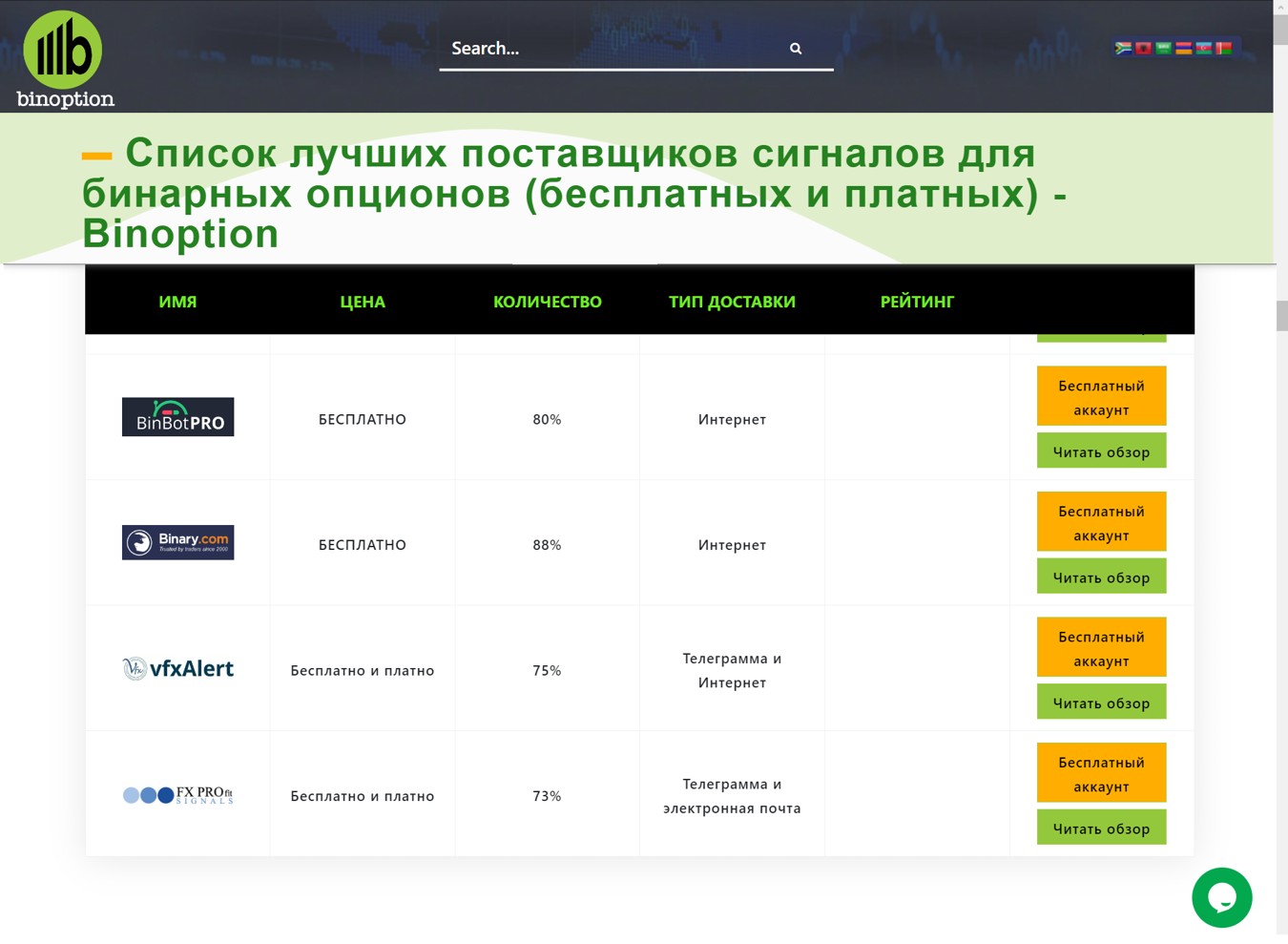Click Читать обзор for vfxAlert
Image resolution: width=1288 pixels, height=944 pixels.
click(x=1101, y=703)
